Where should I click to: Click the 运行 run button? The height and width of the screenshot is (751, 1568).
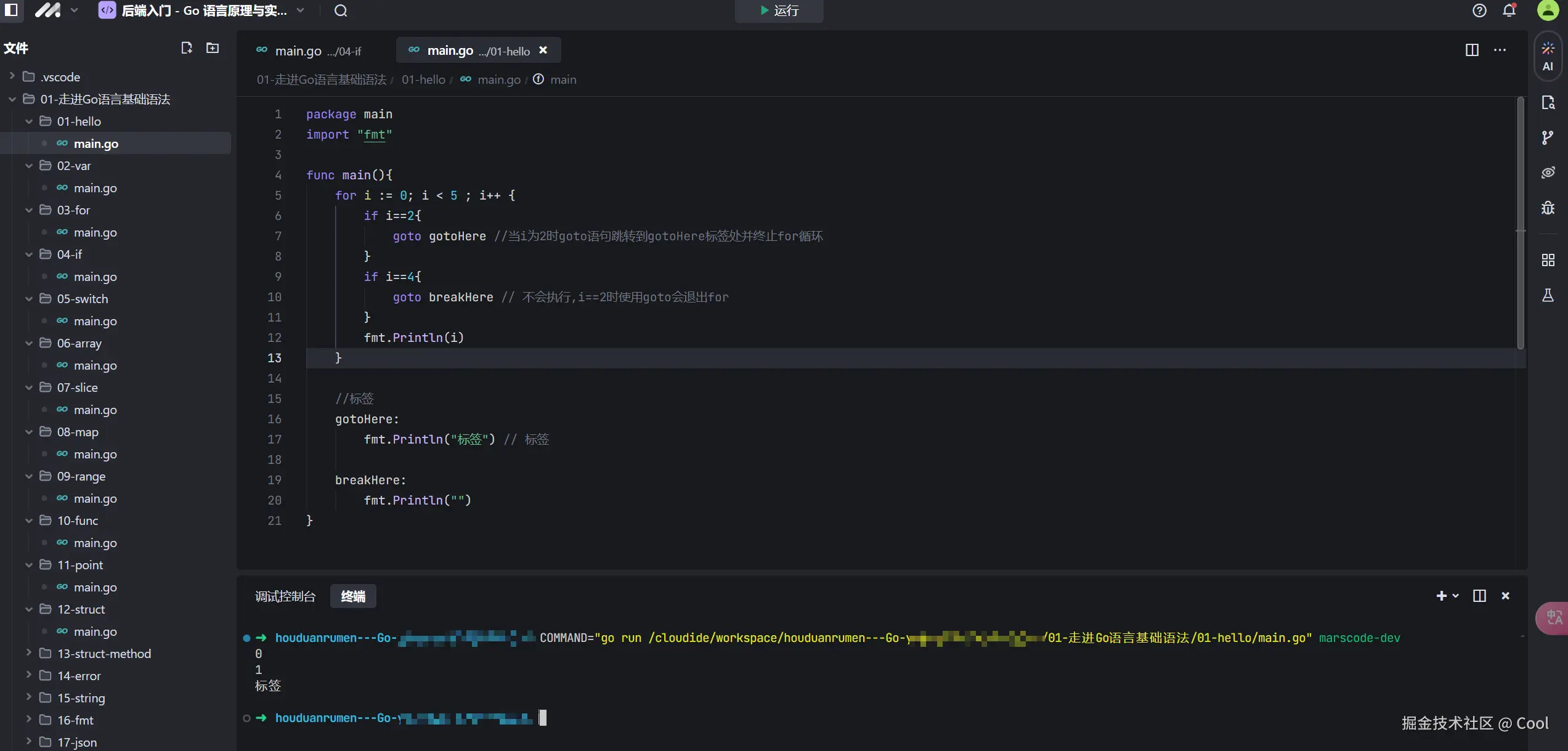pos(779,10)
